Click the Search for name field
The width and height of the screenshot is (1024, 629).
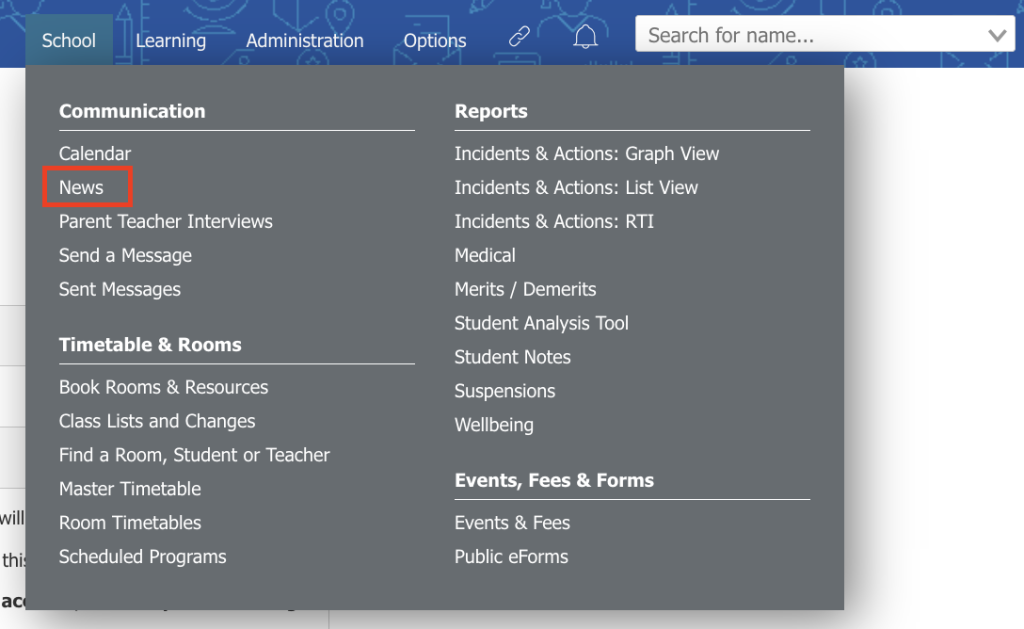(825, 34)
